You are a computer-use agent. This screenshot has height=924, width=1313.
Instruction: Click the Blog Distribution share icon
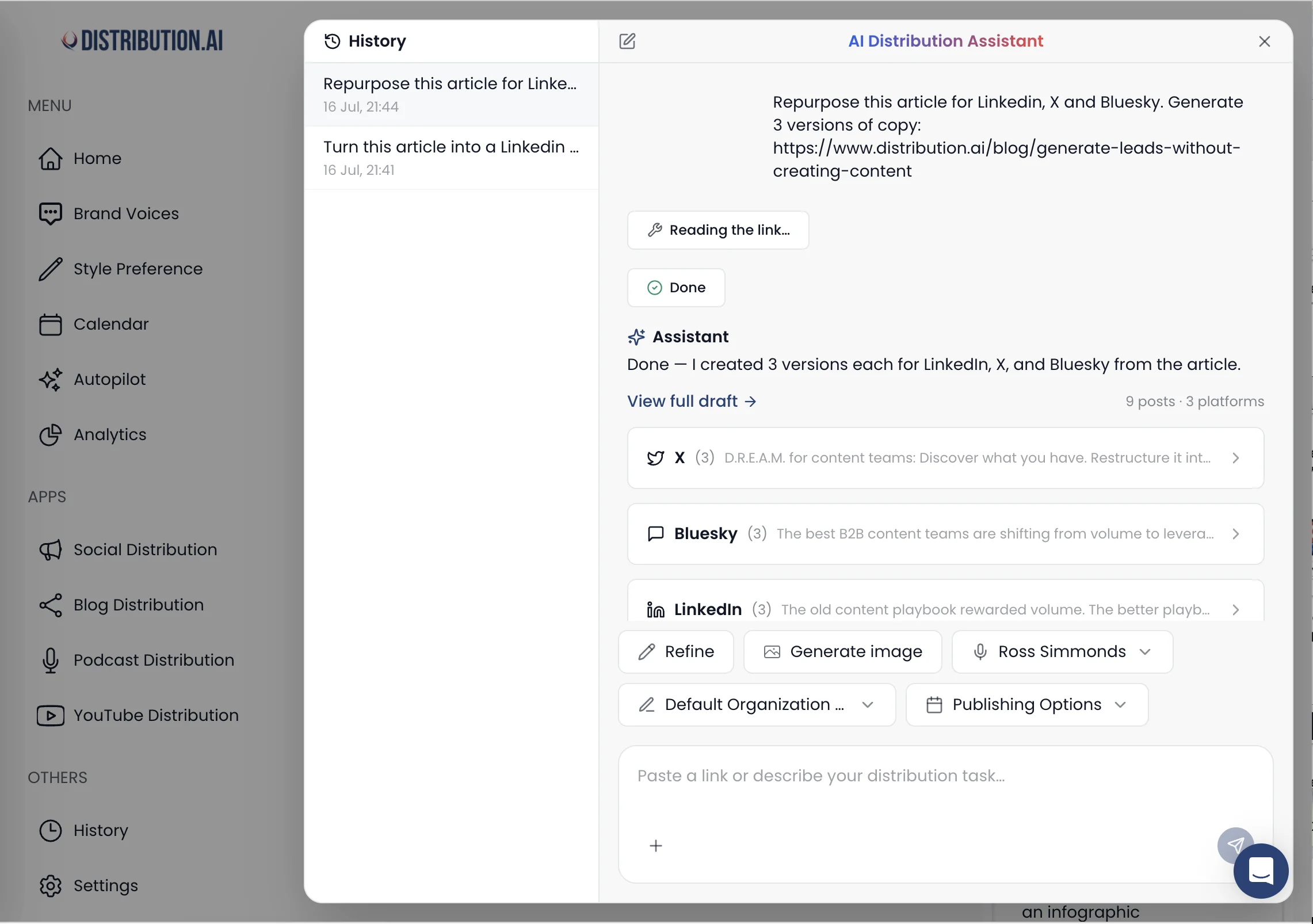51,605
